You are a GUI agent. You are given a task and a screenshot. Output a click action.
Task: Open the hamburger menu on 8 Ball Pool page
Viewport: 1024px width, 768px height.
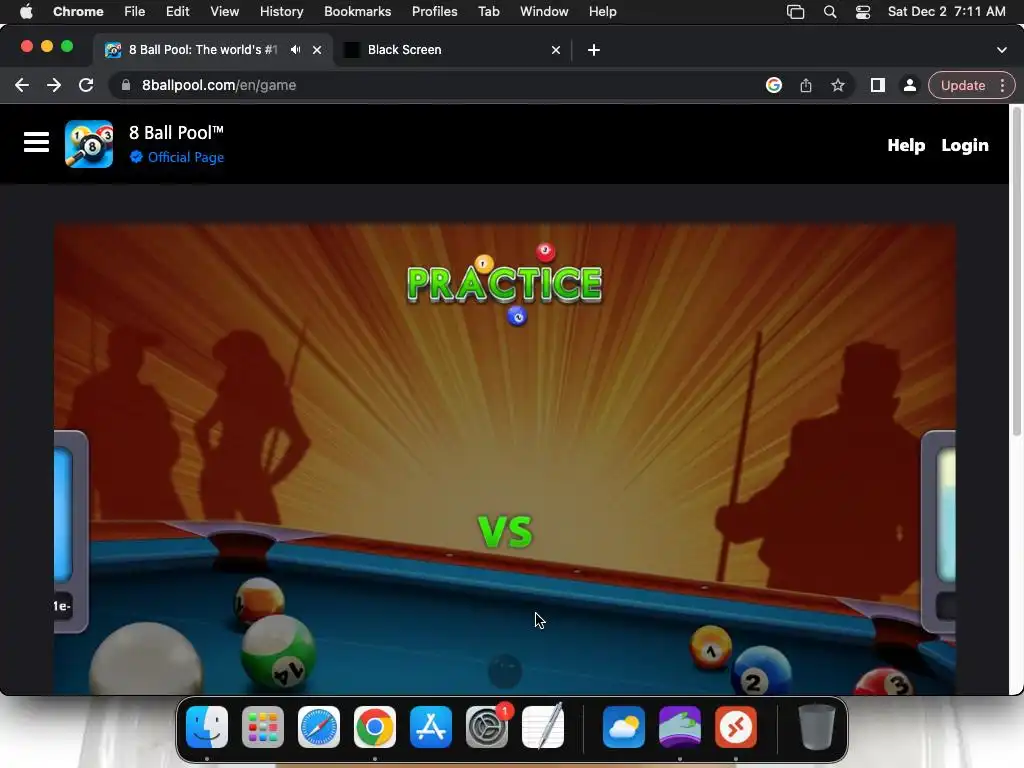coord(37,142)
